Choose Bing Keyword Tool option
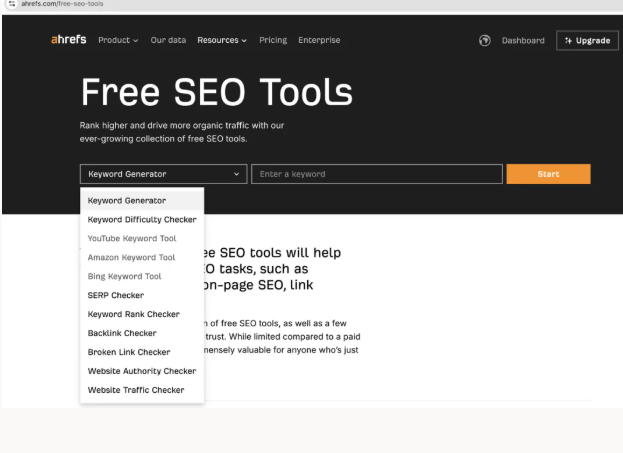Screen dimensions: 623x453 pyautogui.click(x=142, y=276)
